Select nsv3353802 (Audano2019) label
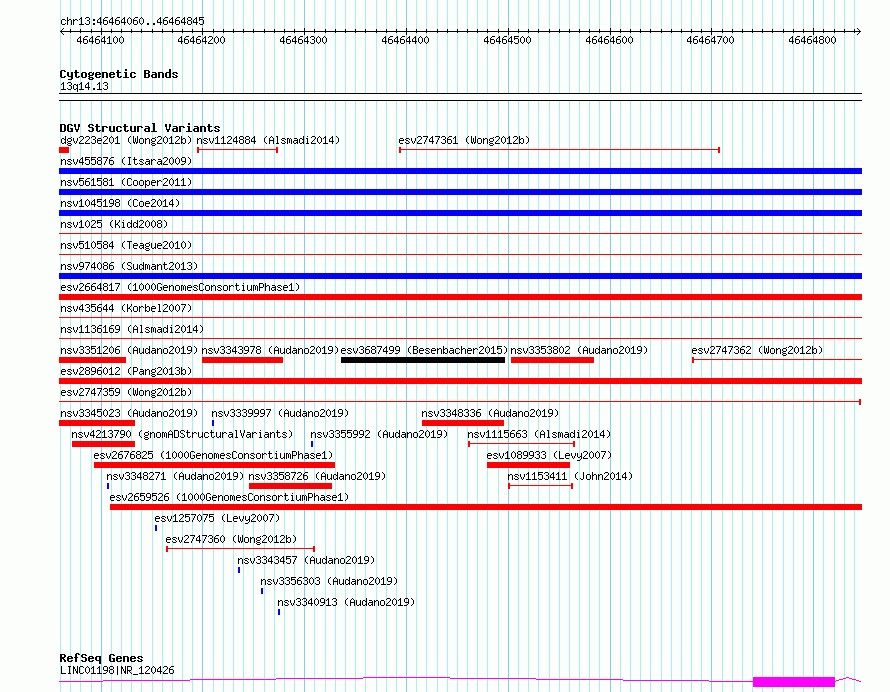 point(579,350)
